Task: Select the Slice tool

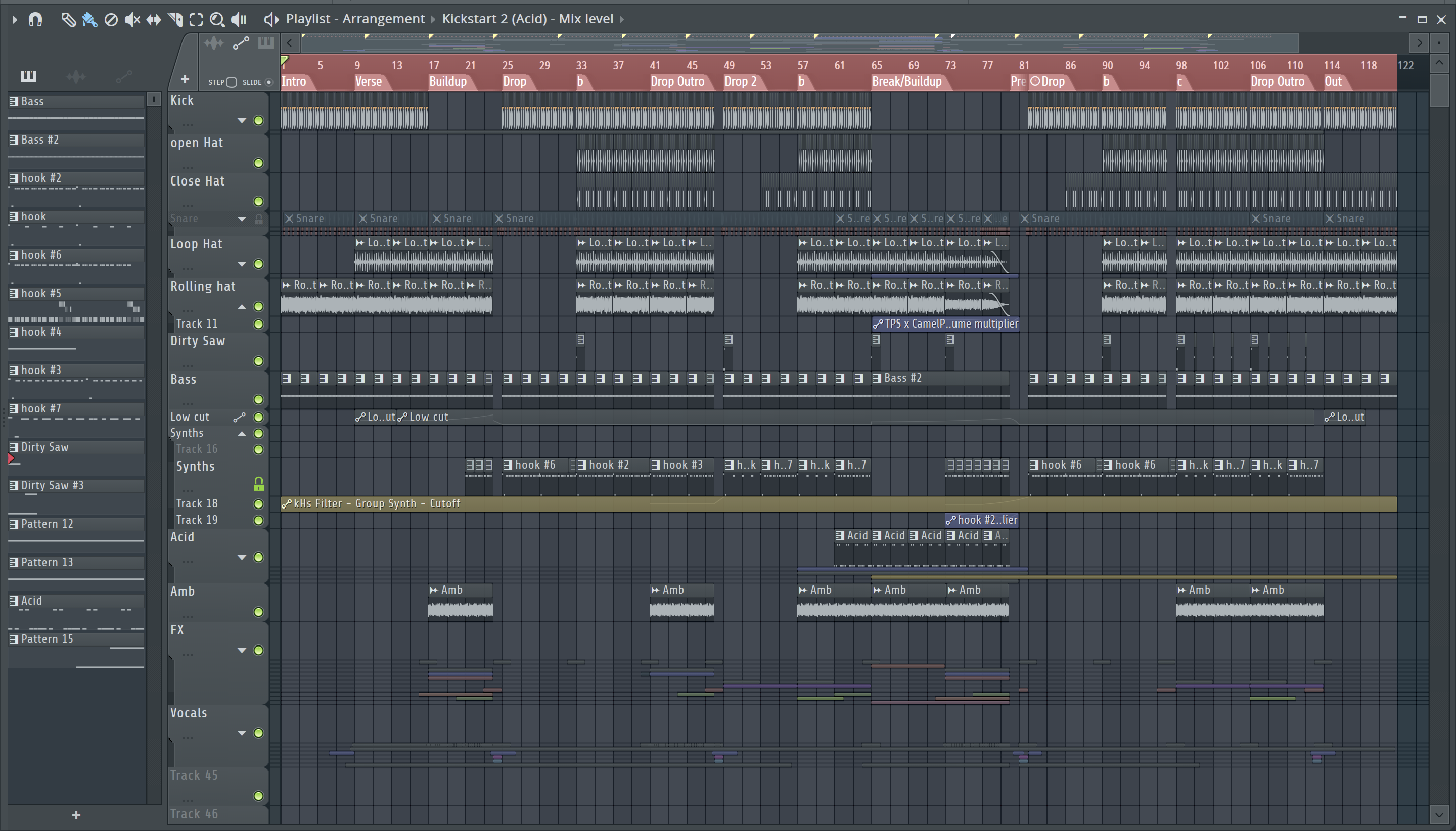Action: 175,19
